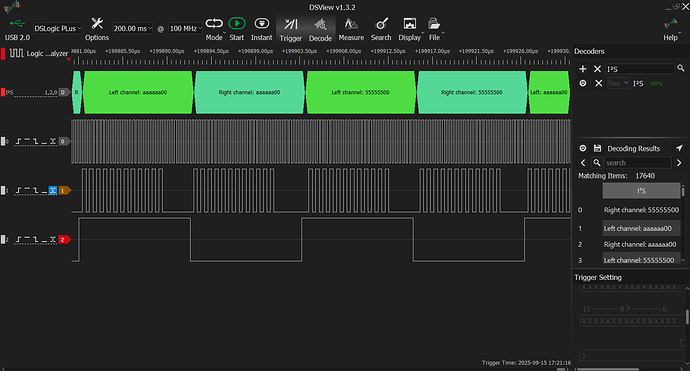Open Decoding Results settings gear icon
The image size is (690, 371).
point(583,148)
